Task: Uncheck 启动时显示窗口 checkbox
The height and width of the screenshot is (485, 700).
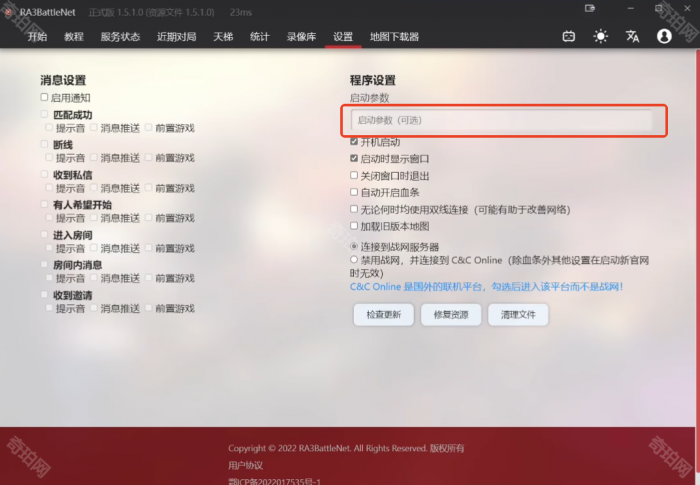Action: (354, 158)
